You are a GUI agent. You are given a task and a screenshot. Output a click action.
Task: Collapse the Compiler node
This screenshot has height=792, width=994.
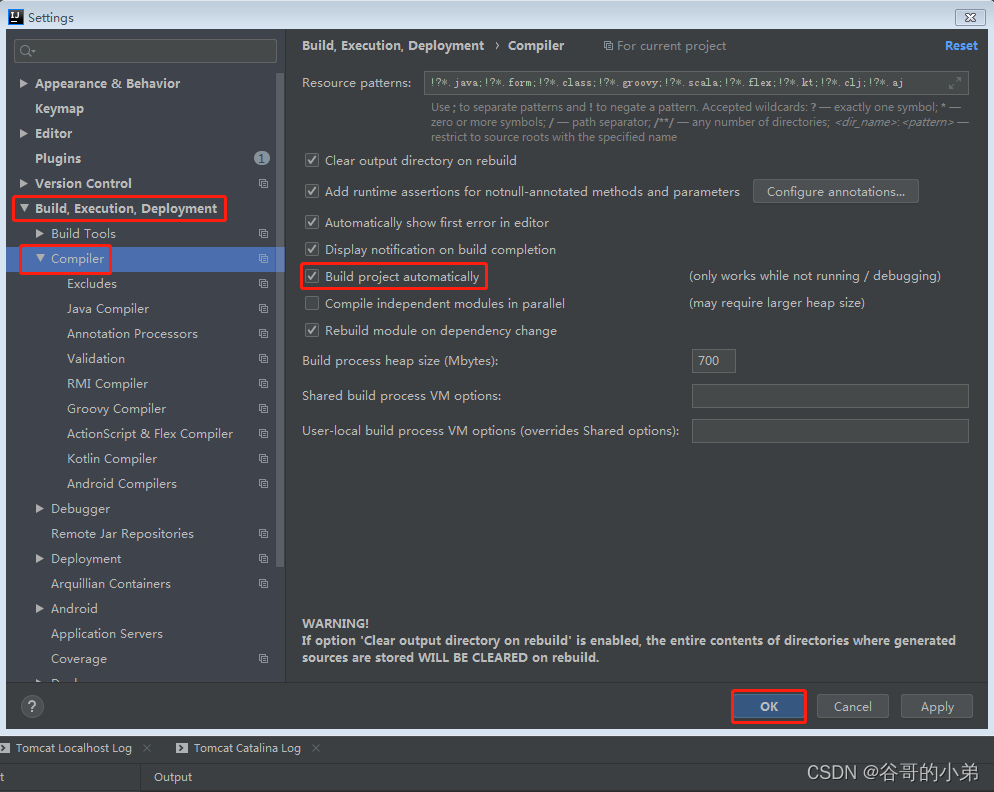pos(40,258)
